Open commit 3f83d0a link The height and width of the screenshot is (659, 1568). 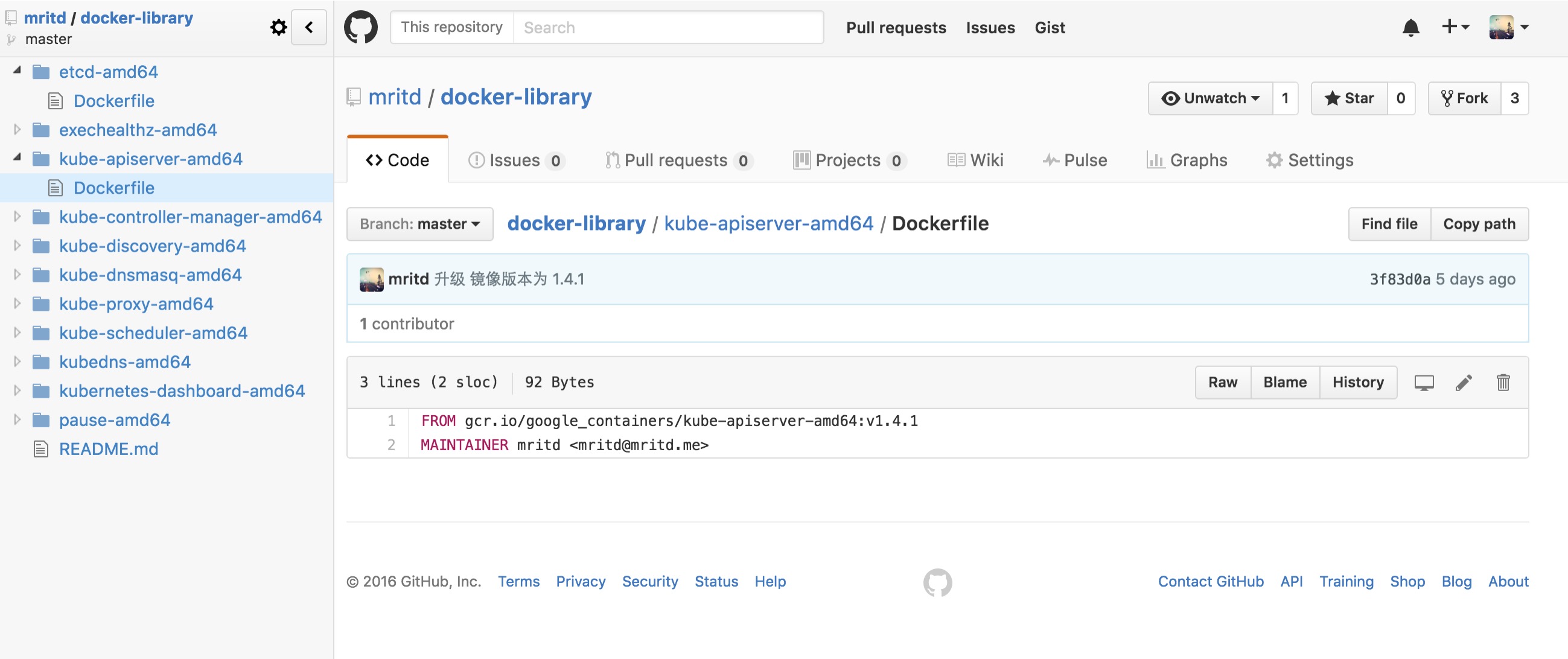pos(1400,279)
